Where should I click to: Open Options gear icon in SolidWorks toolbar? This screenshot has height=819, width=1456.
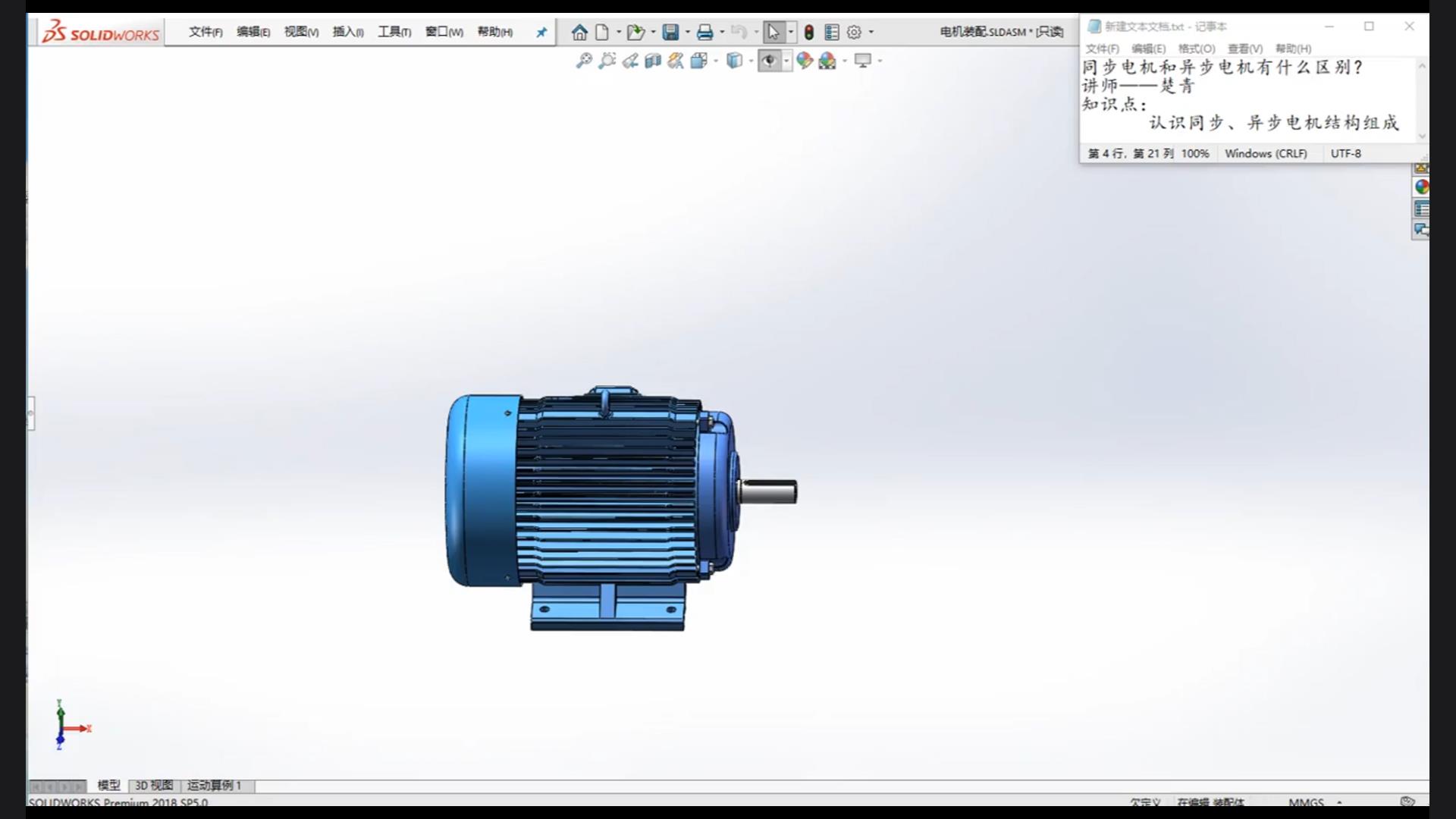[854, 32]
